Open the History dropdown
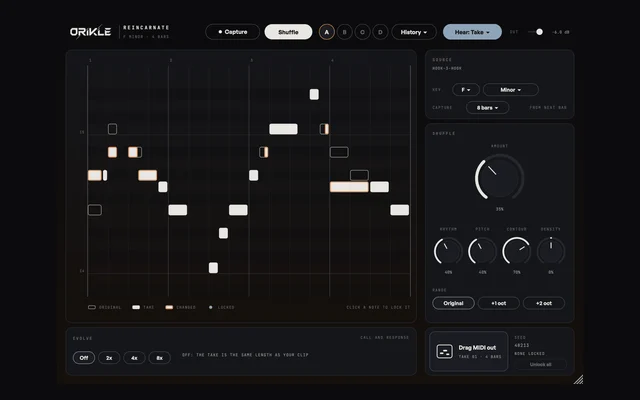This screenshot has height=400, width=640. [414, 32]
